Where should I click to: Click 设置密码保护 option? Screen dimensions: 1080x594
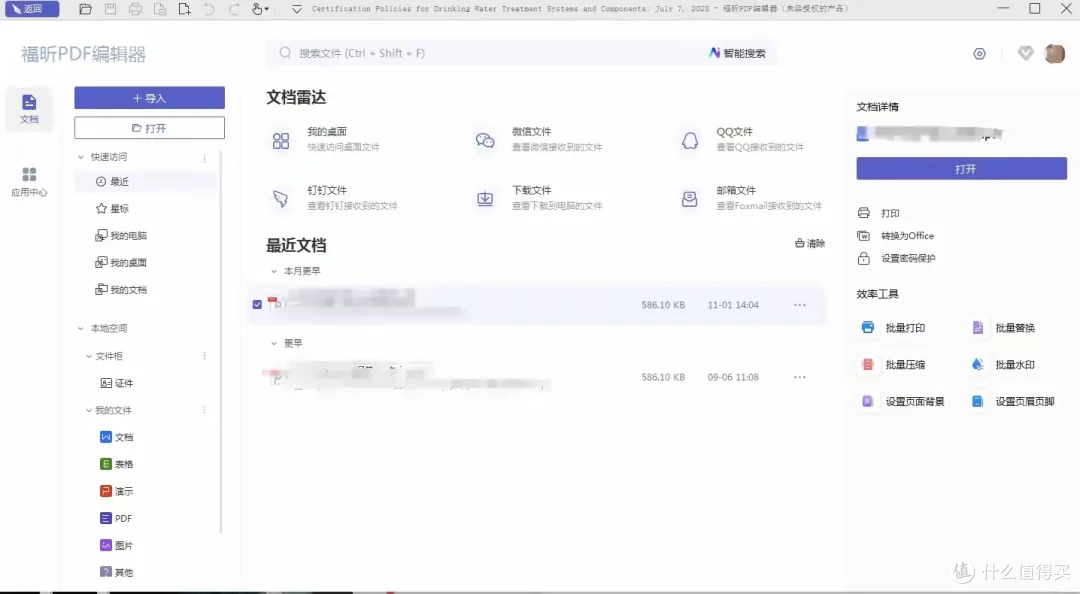pos(897,258)
